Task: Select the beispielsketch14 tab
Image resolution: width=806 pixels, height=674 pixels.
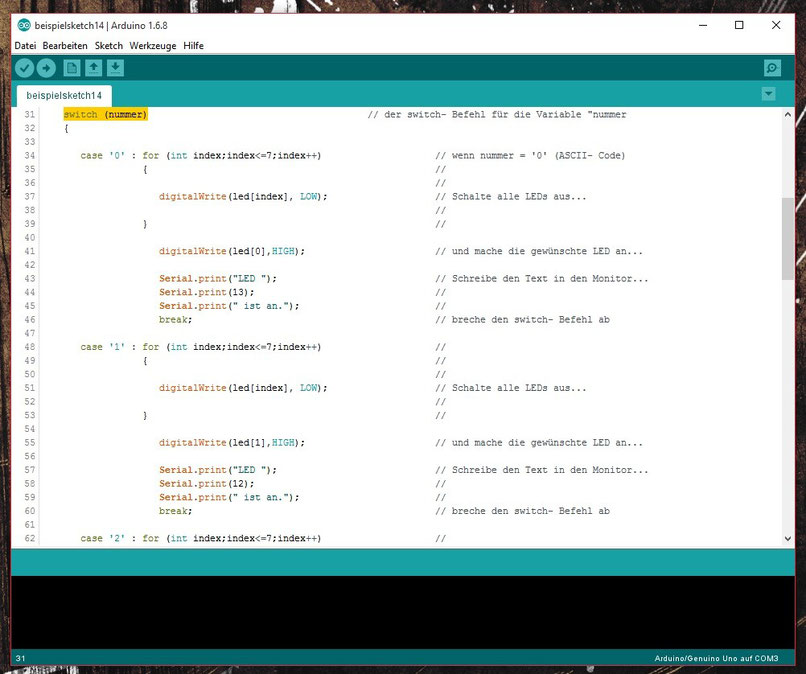Action: pyautogui.click(x=64, y=96)
